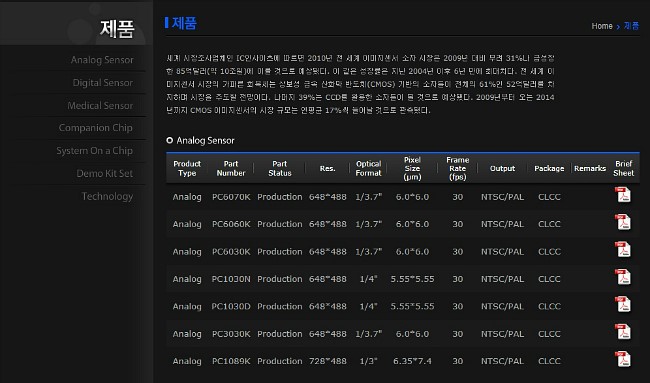650x383 pixels.
Task: Open PDF brief sheet for PC6070K
Action: (x=623, y=195)
